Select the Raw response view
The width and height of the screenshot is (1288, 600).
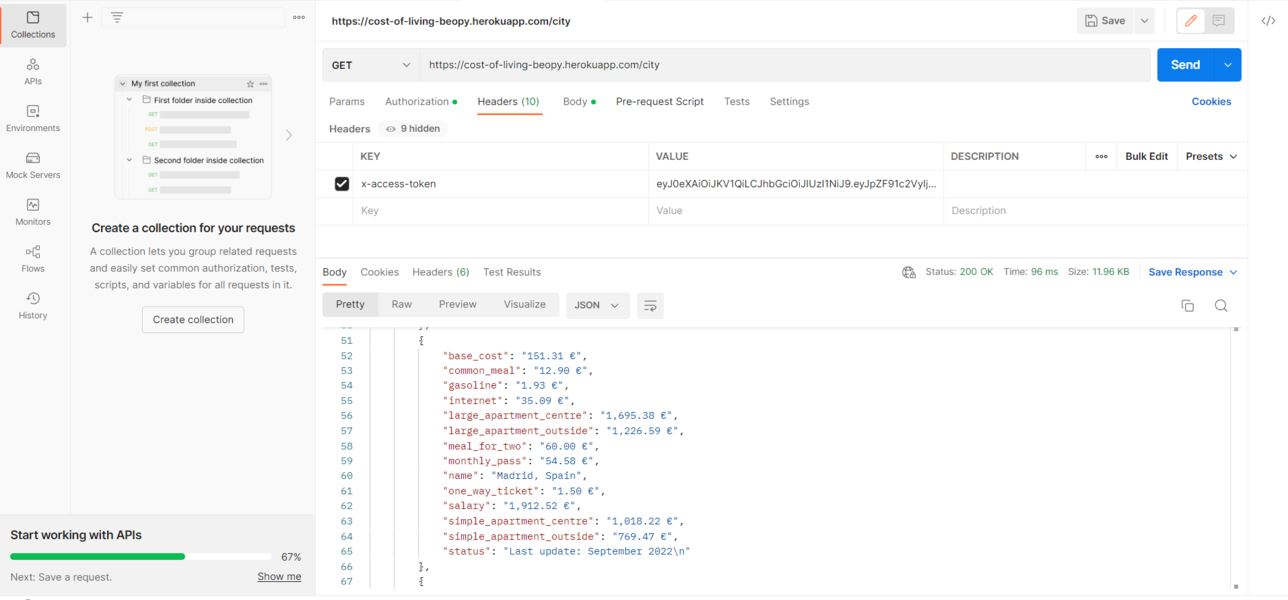[x=402, y=304]
